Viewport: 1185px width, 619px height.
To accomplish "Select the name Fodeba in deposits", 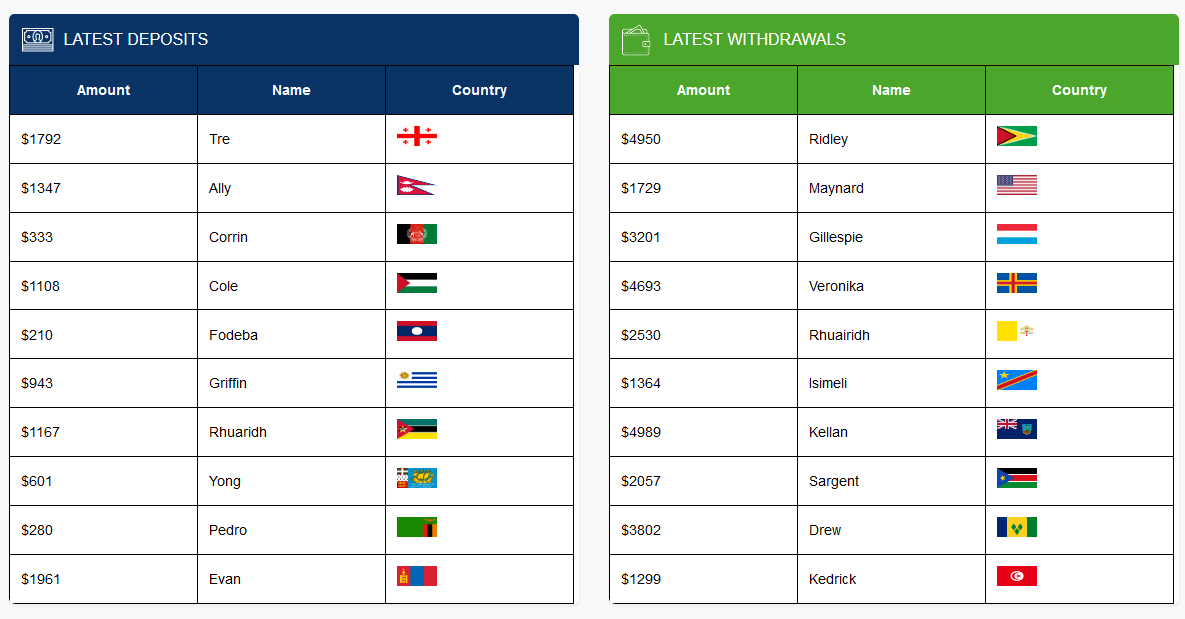I will click(233, 335).
